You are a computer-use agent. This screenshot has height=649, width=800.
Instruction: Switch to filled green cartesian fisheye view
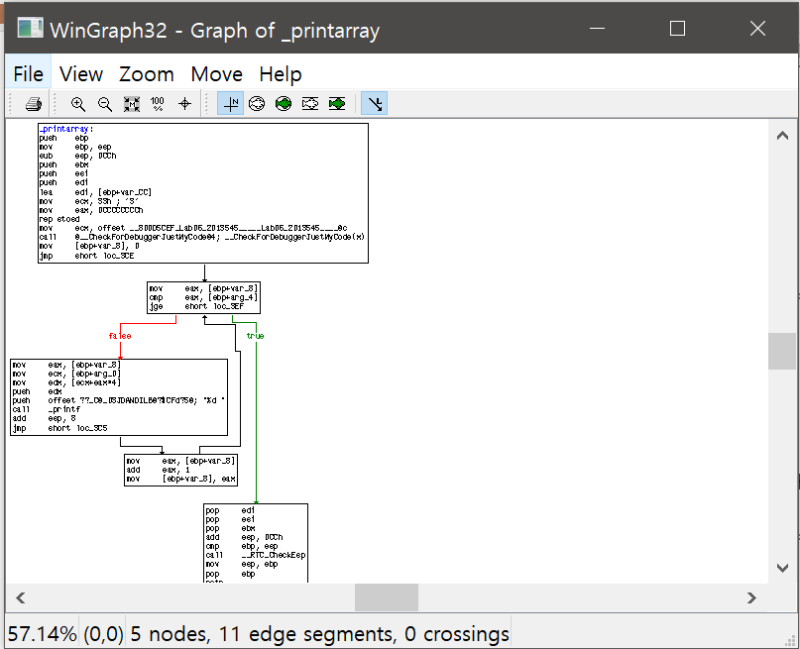click(337, 104)
